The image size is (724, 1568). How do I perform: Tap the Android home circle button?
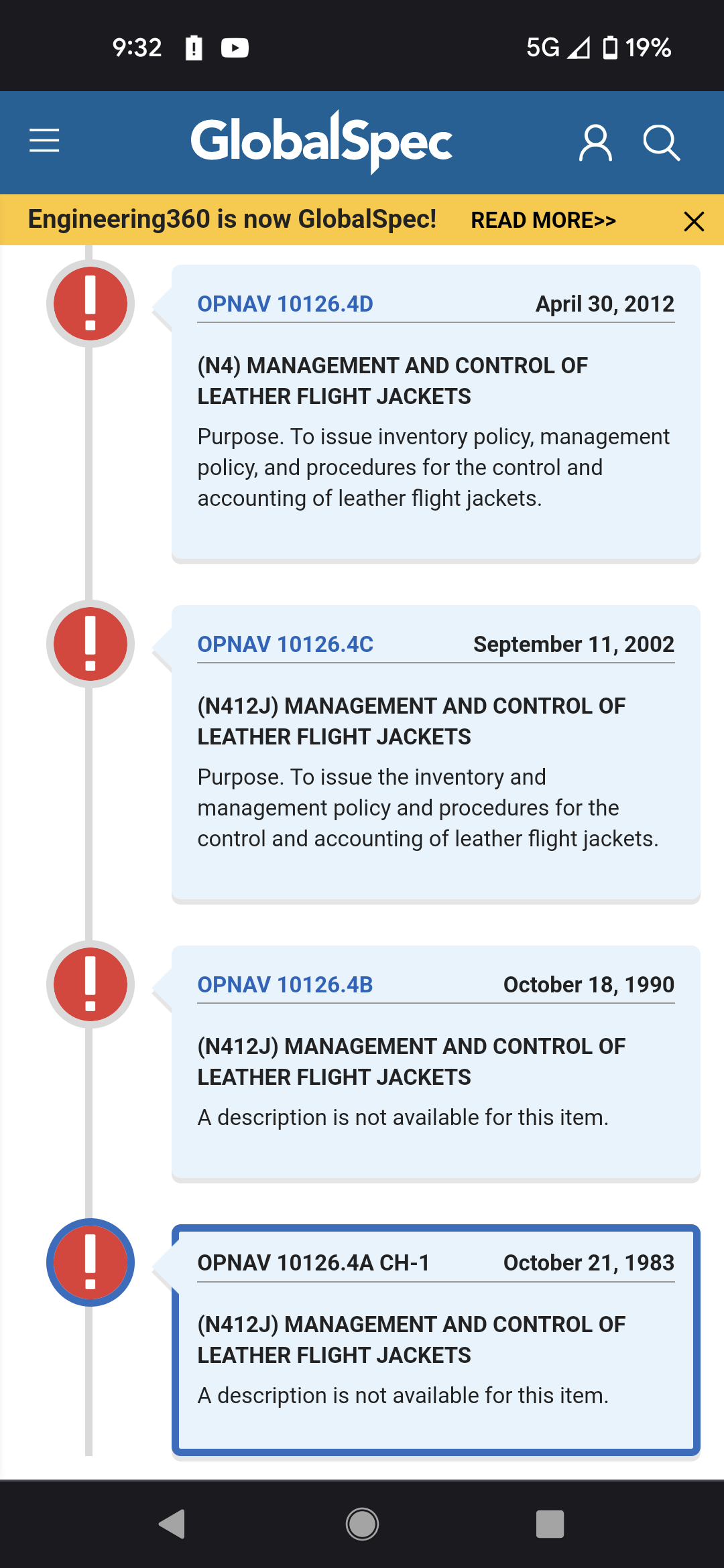[362, 1524]
